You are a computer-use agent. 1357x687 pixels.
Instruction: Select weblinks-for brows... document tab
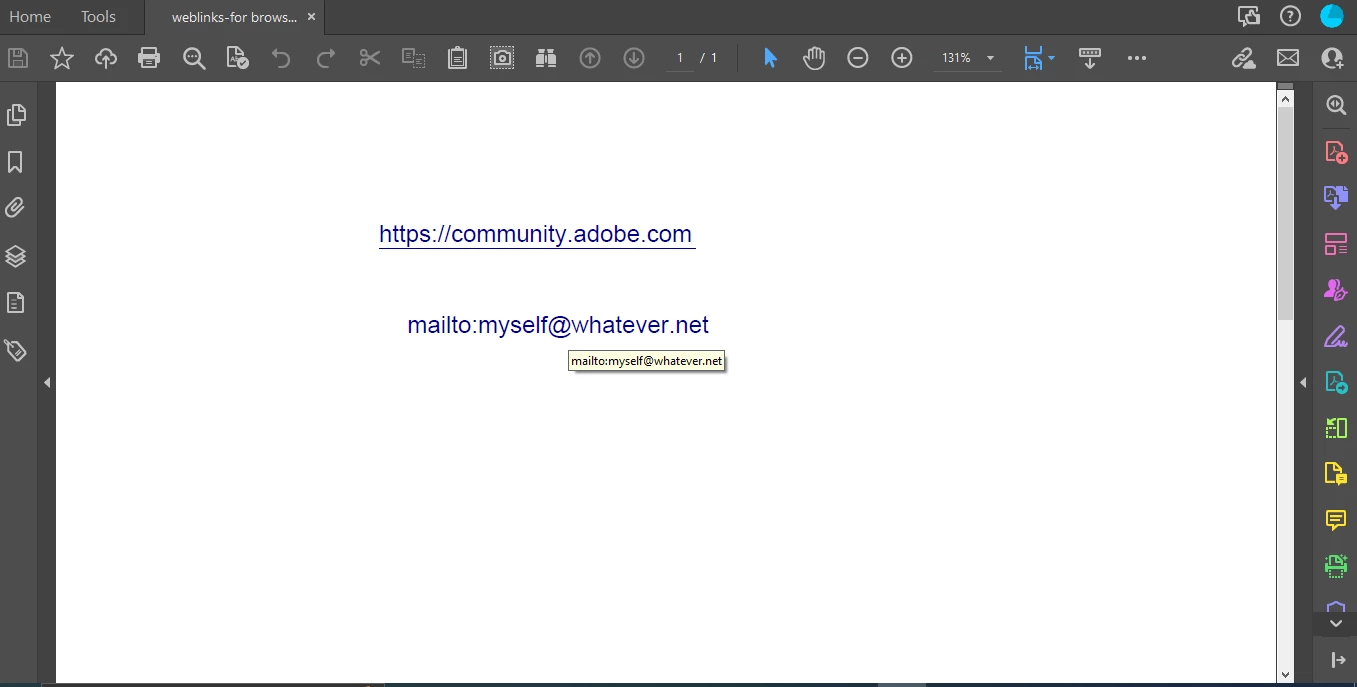234,17
